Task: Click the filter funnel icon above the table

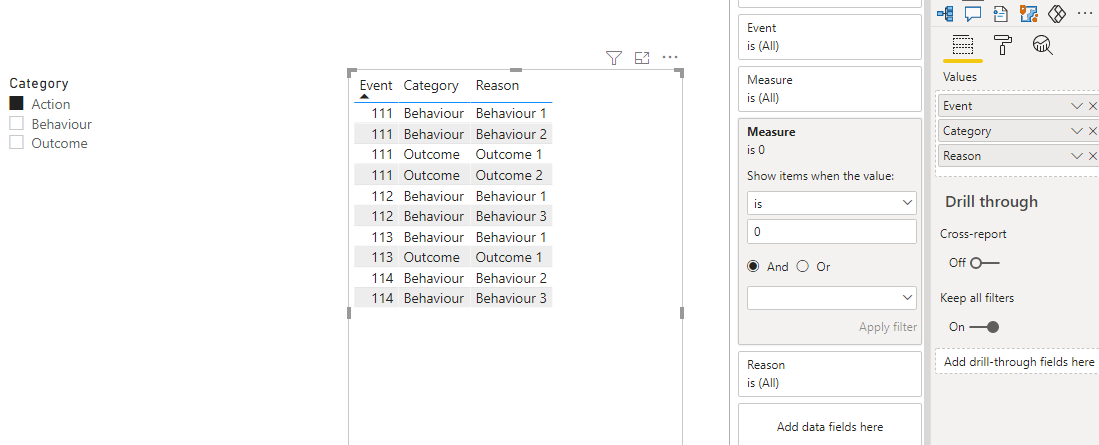Action: 614,57
